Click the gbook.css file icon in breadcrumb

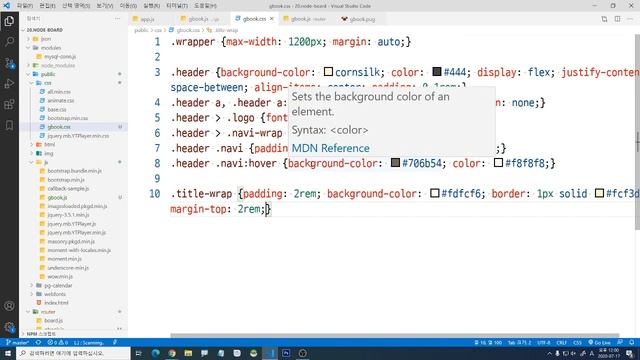[171, 30]
